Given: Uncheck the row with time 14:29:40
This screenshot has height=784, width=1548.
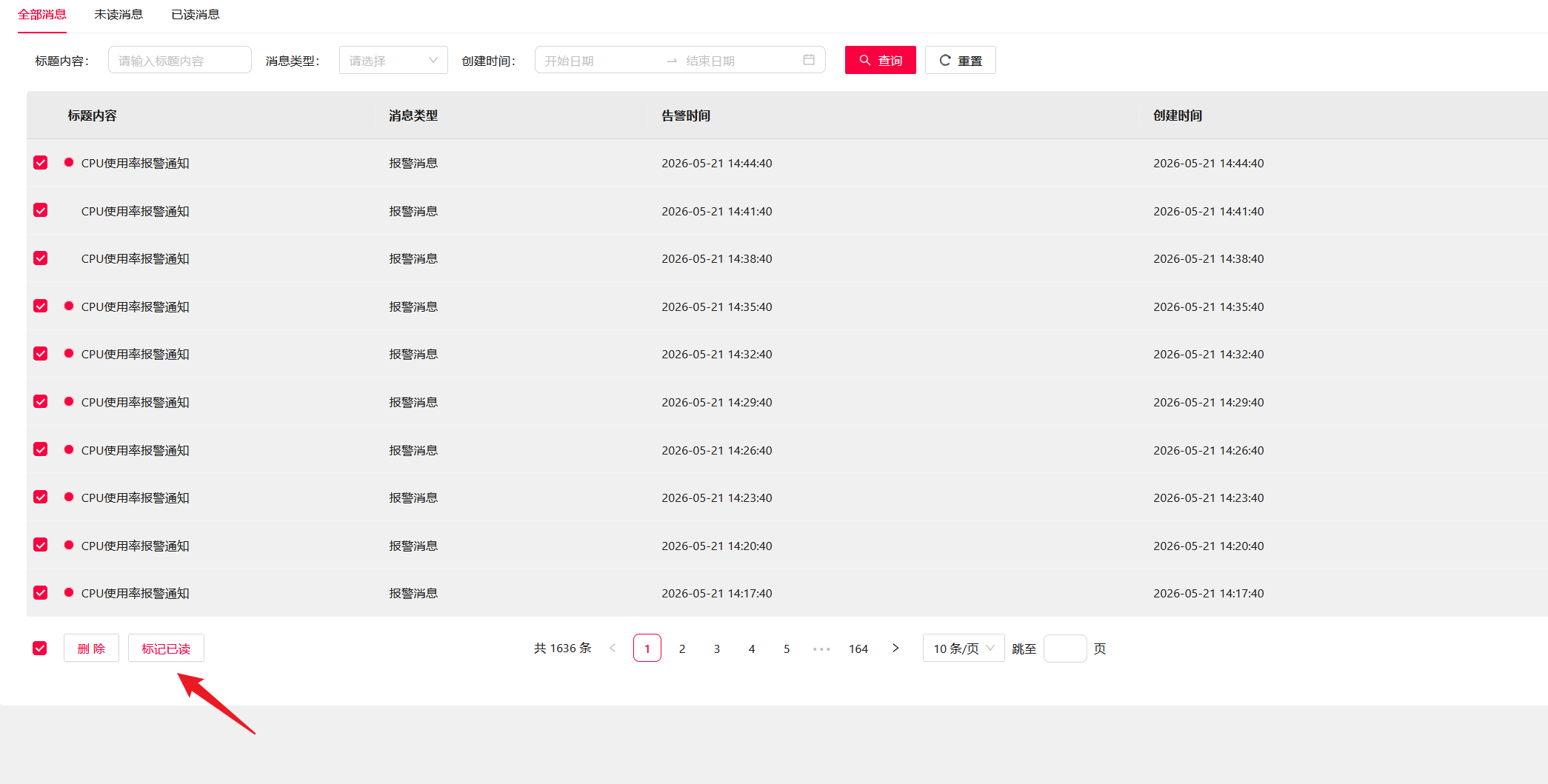Looking at the screenshot, I should click(x=41, y=401).
